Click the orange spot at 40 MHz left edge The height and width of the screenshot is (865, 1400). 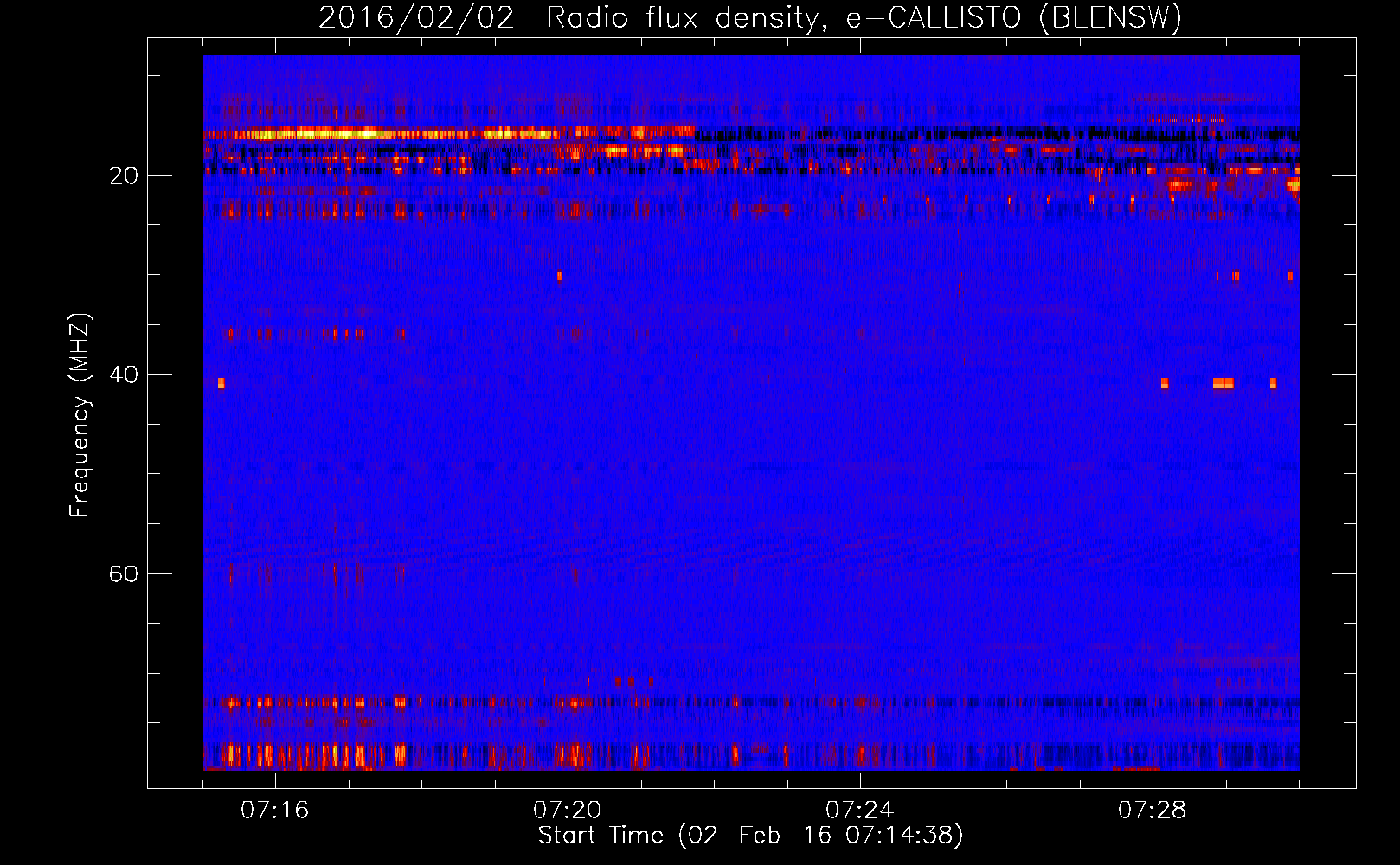click(222, 382)
